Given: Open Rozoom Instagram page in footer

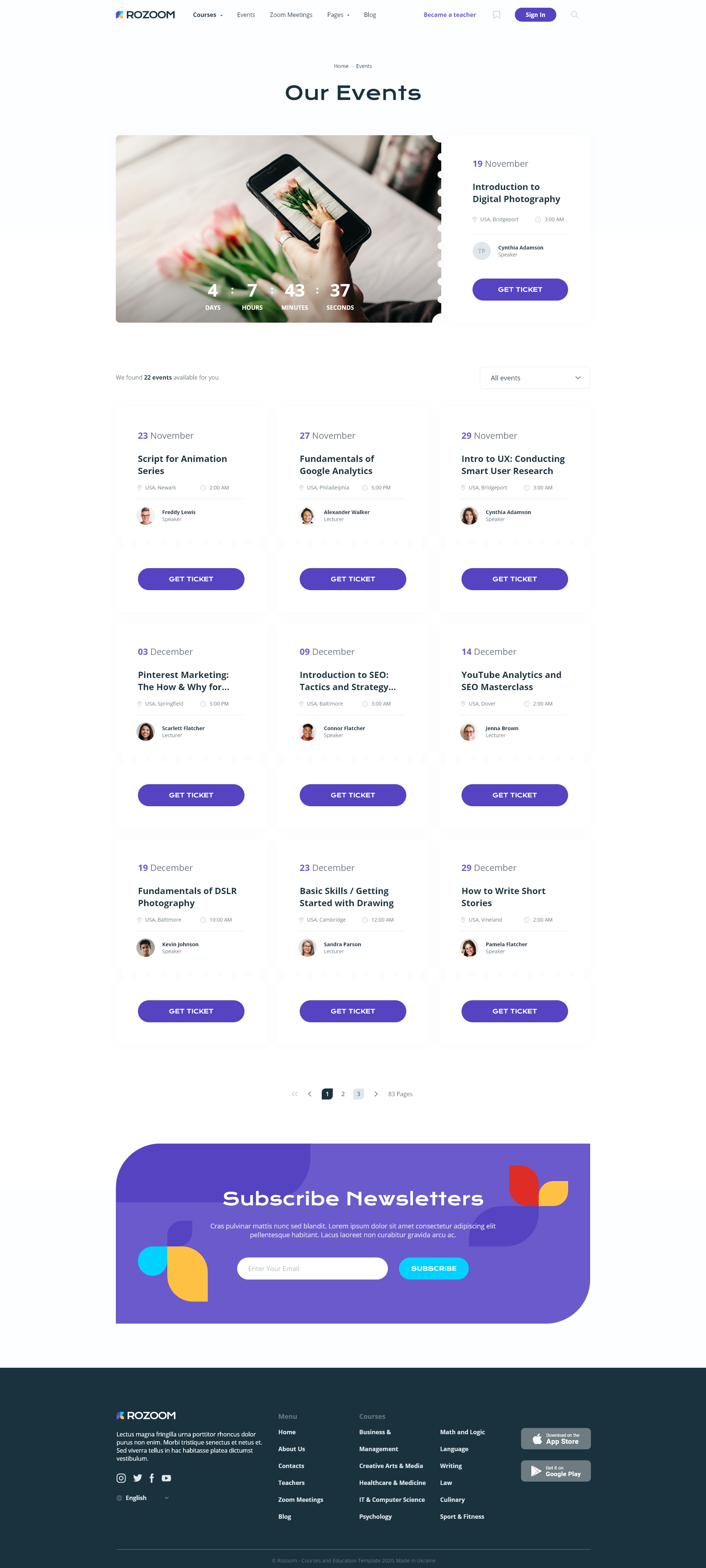Looking at the screenshot, I should [121, 1478].
